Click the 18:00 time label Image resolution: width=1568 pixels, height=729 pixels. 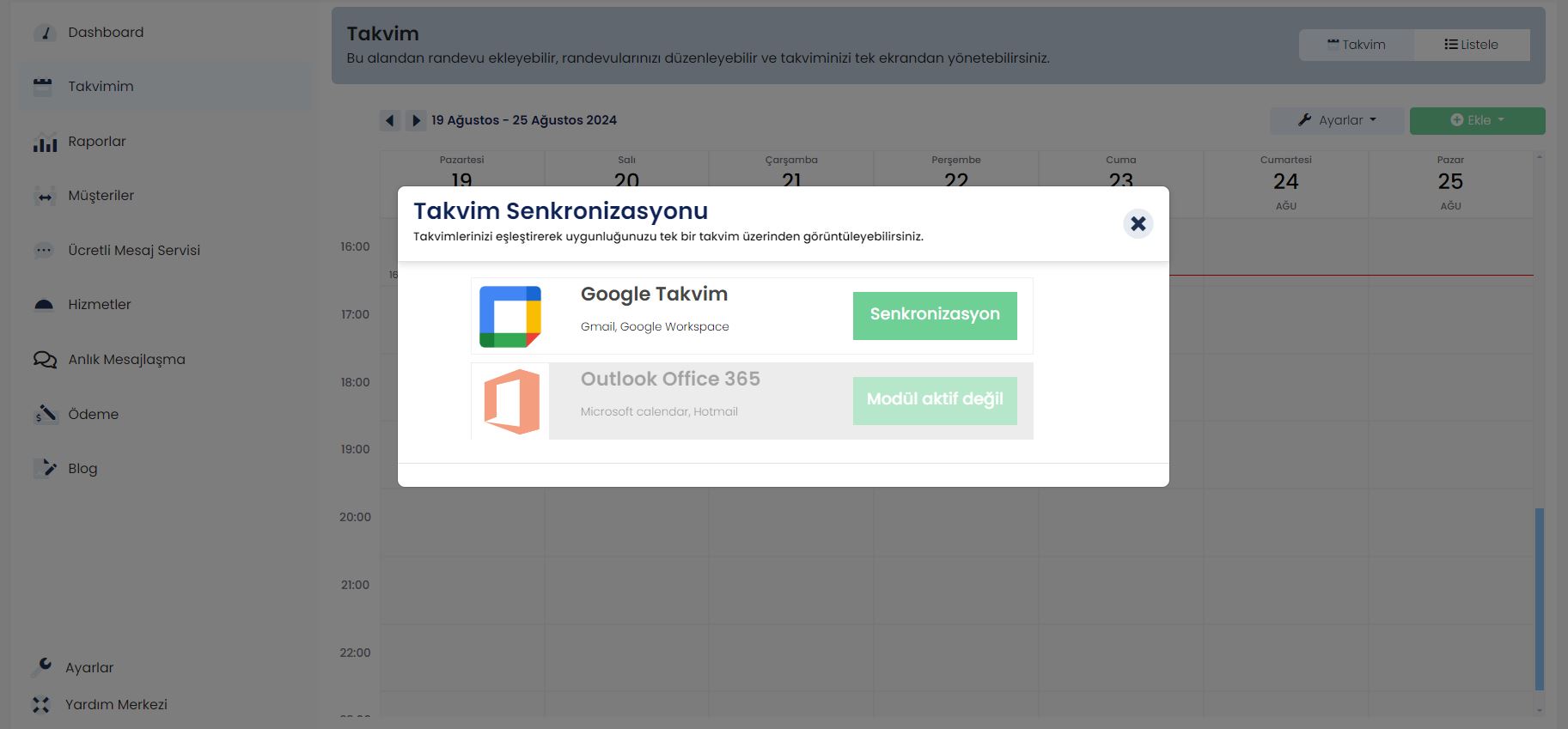[355, 382]
